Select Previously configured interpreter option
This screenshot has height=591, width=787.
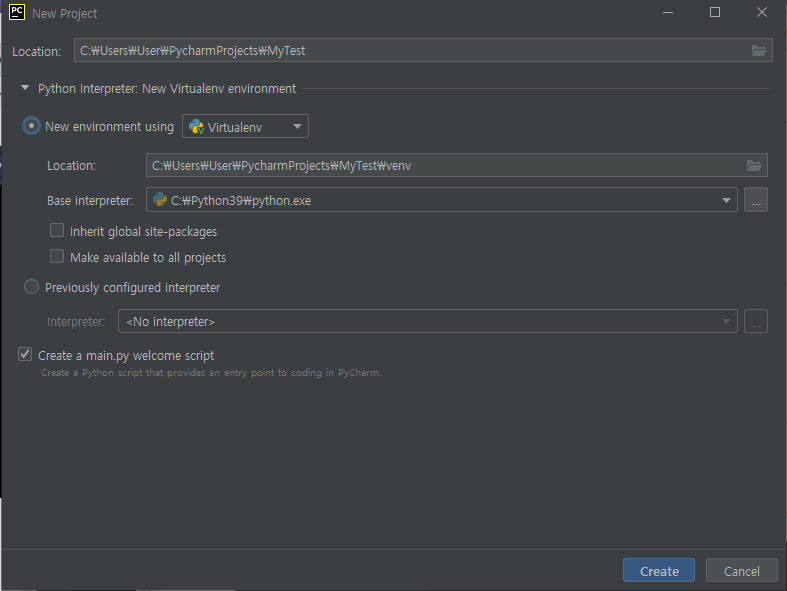31,287
